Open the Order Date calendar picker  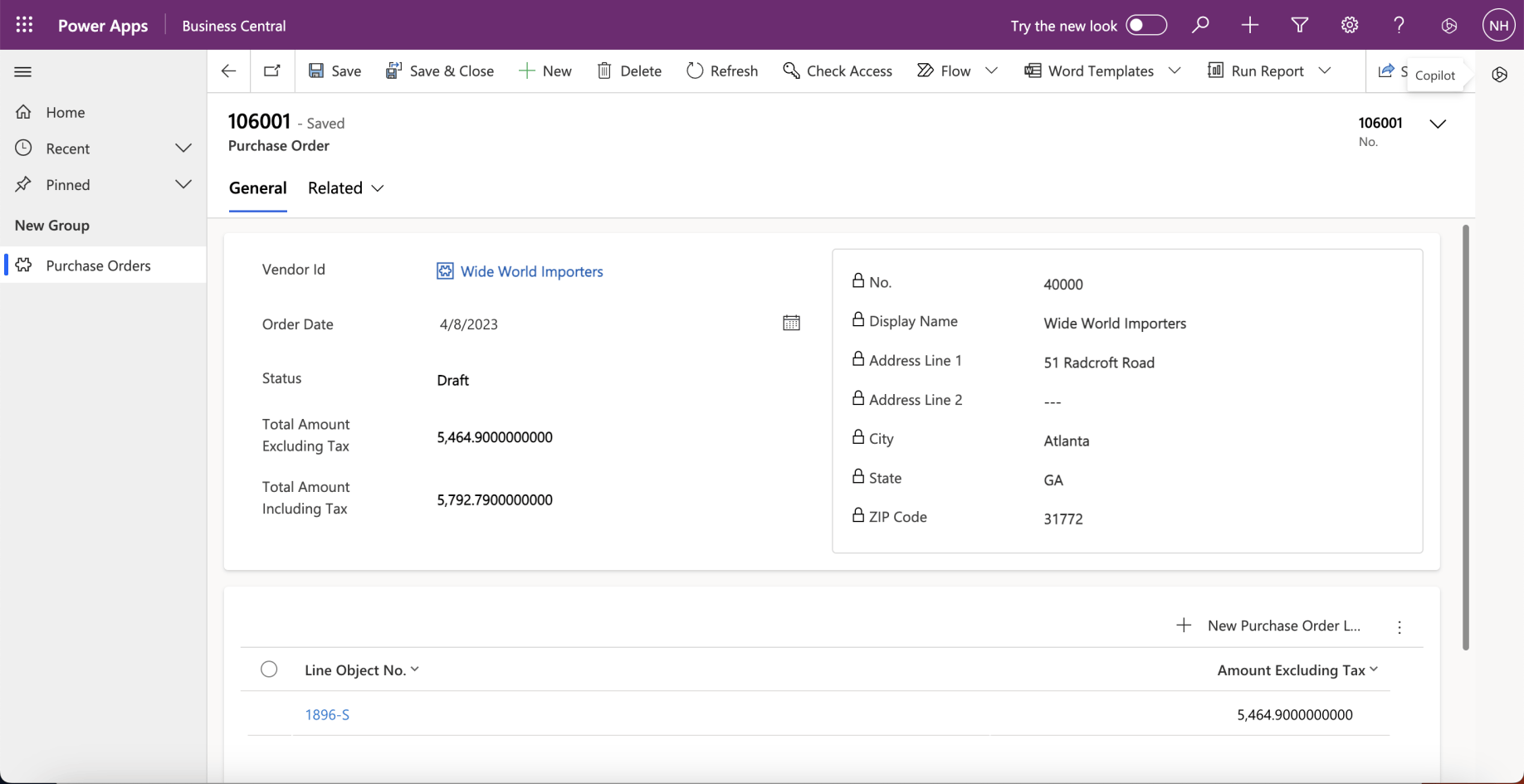[791, 324]
